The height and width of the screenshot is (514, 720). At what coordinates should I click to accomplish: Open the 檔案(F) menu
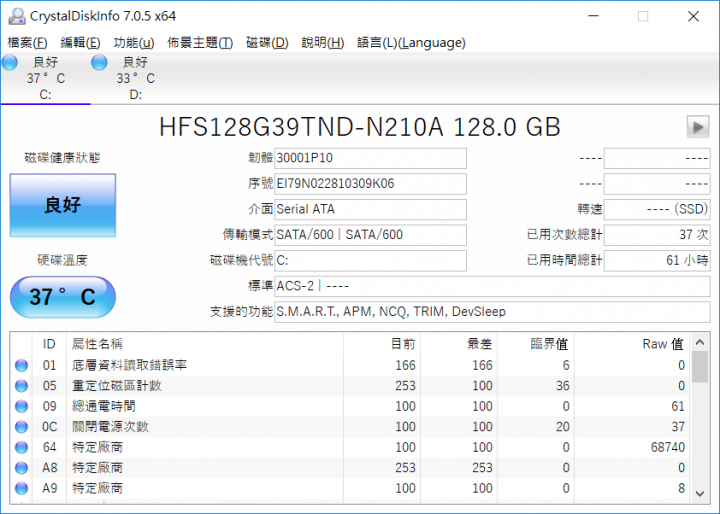click(27, 43)
